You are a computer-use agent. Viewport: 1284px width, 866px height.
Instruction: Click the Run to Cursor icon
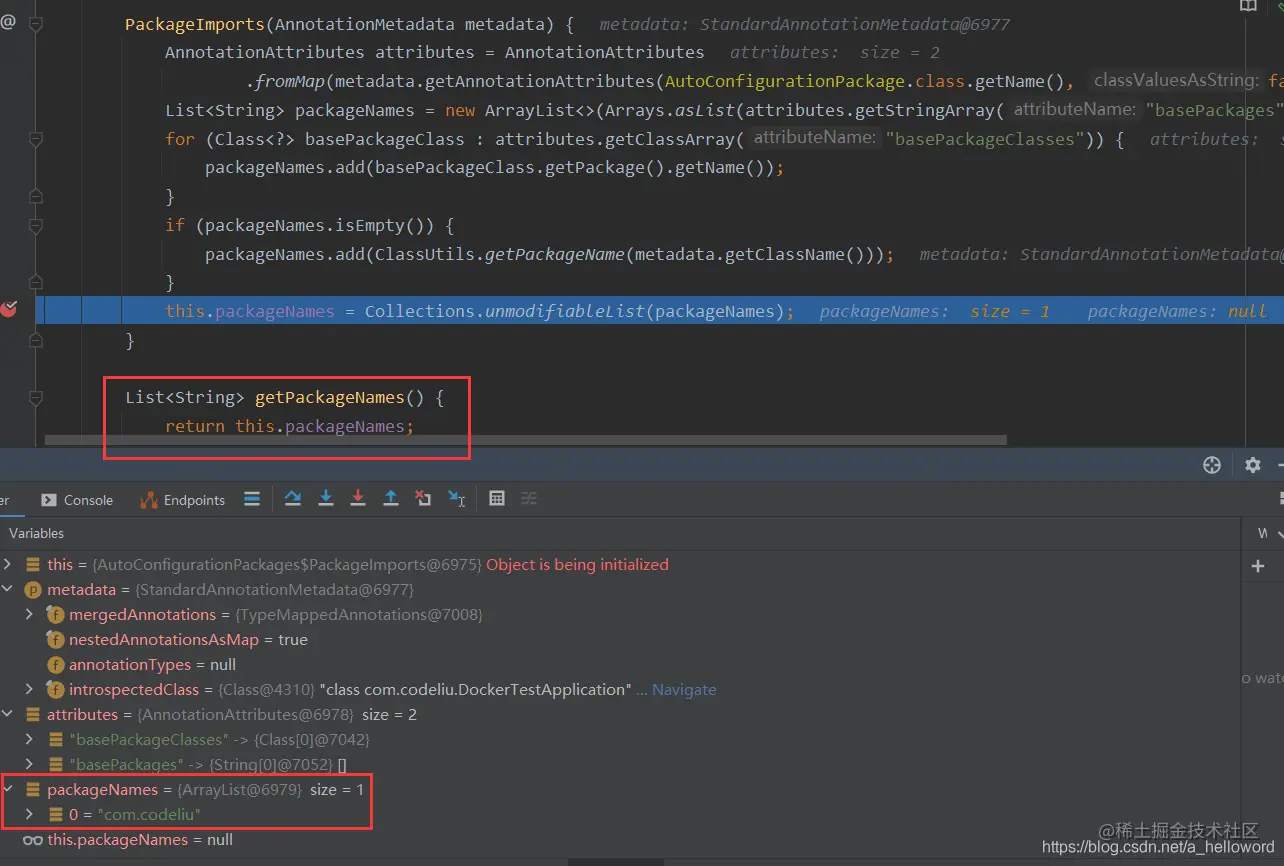point(456,498)
